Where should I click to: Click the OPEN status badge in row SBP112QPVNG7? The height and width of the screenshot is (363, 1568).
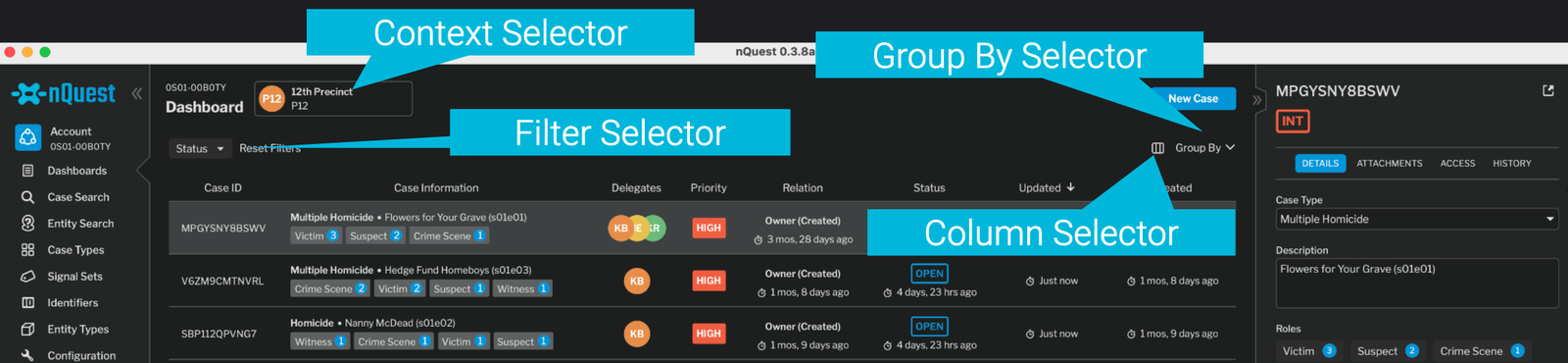click(929, 327)
